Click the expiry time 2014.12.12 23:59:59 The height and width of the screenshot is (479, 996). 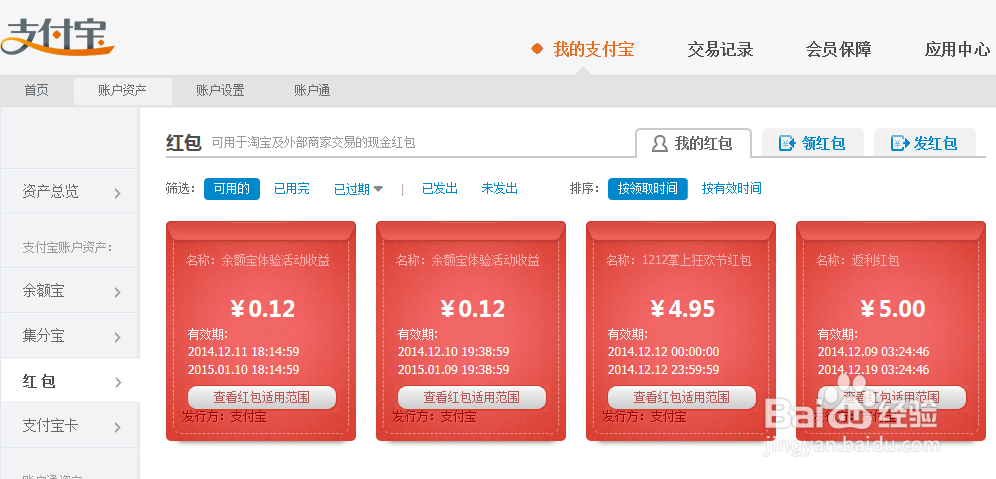pyautogui.click(x=664, y=370)
